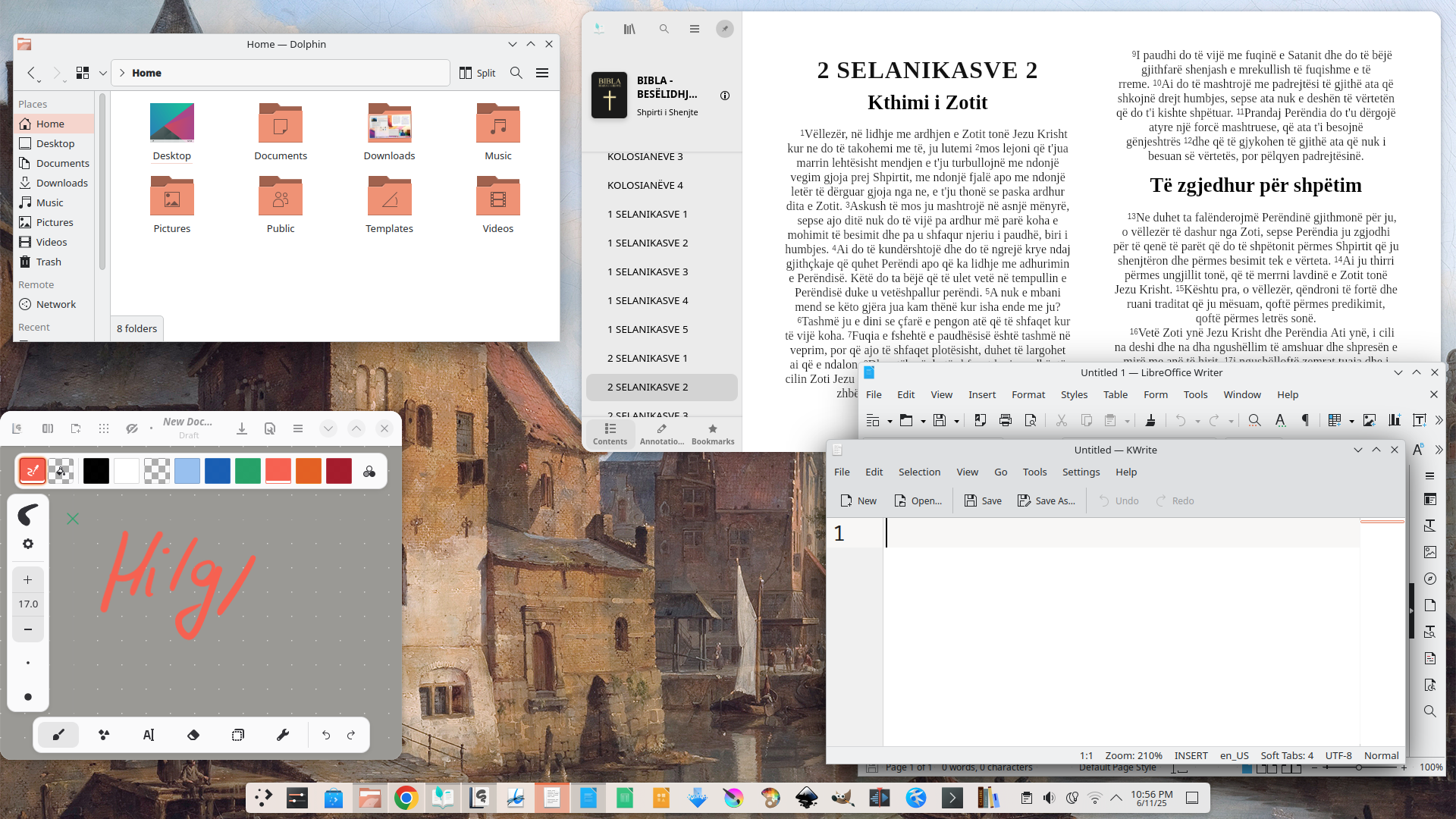Open Selection menu in KWrite

click(919, 472)
